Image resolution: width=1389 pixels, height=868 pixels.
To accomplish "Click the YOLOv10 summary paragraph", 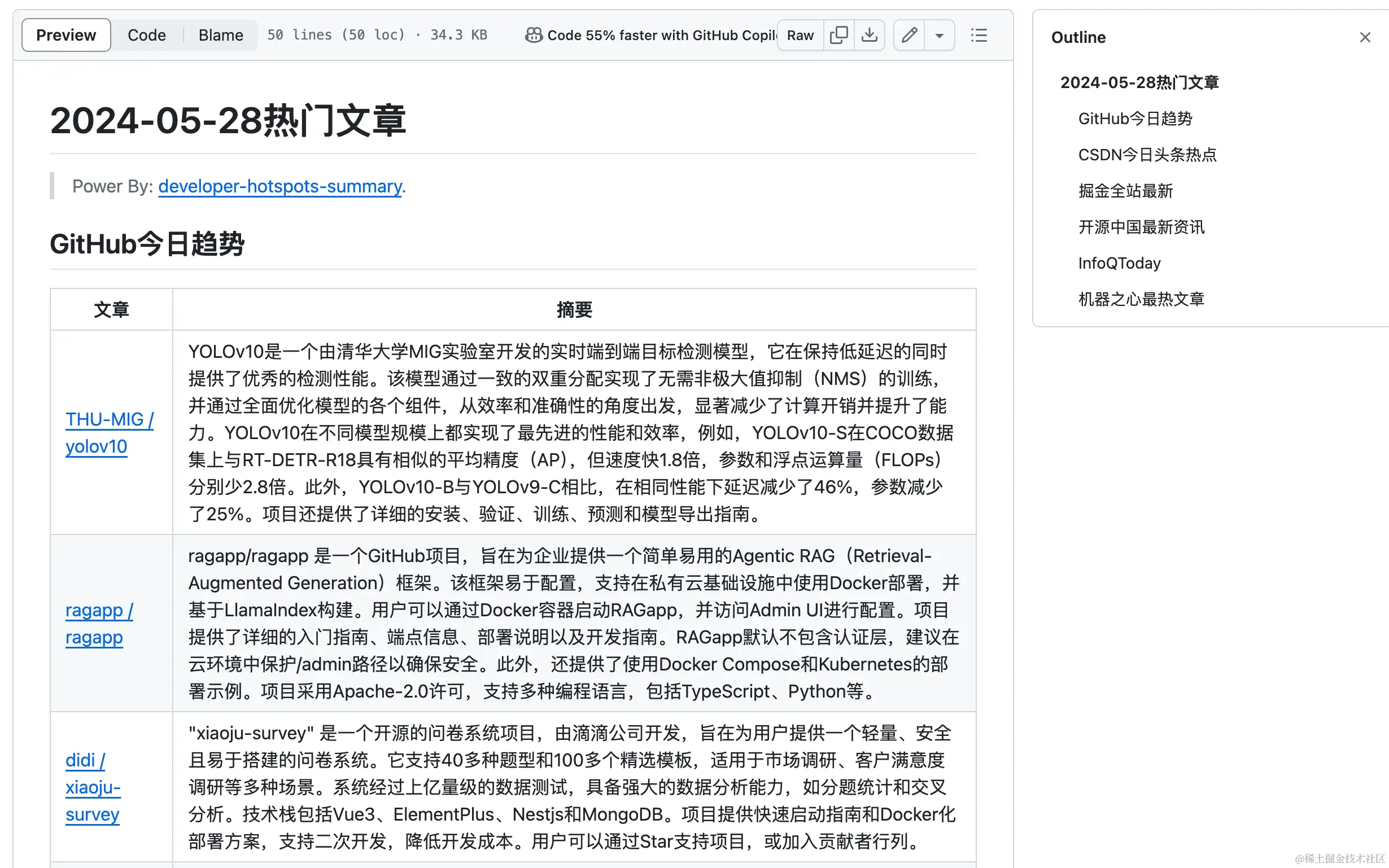I will coord(571,432).
